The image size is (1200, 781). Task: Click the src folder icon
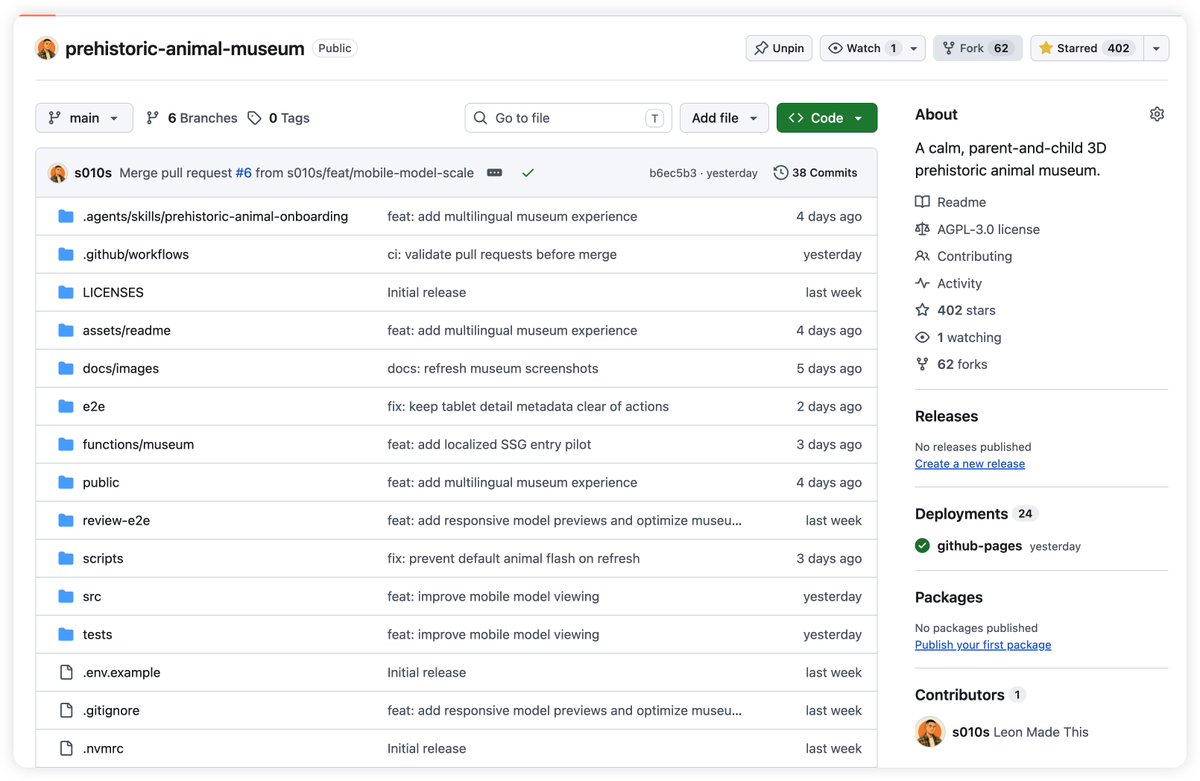coord(66,596)
